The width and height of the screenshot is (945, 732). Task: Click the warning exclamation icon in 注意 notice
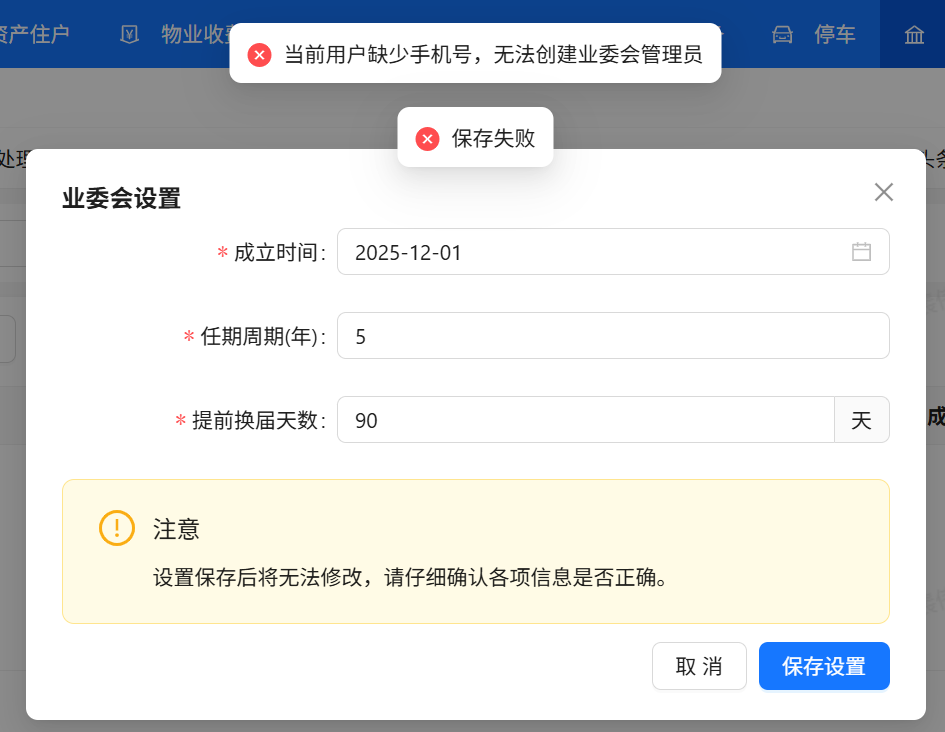[x=116, y=529]
